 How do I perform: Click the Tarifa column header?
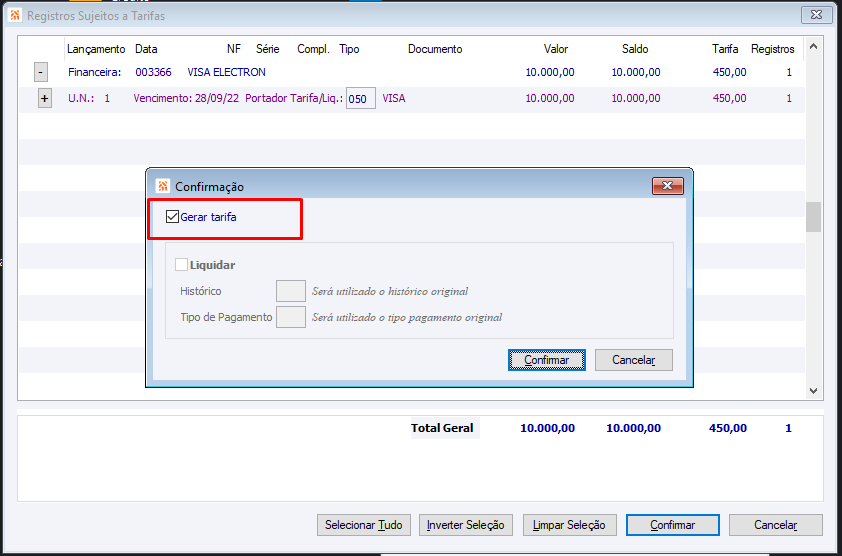[725, 49]
